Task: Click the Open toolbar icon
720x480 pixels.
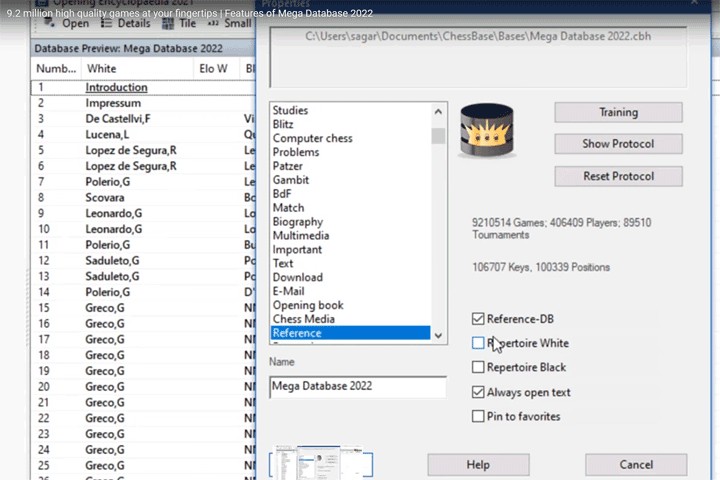Action: point(68,24)
